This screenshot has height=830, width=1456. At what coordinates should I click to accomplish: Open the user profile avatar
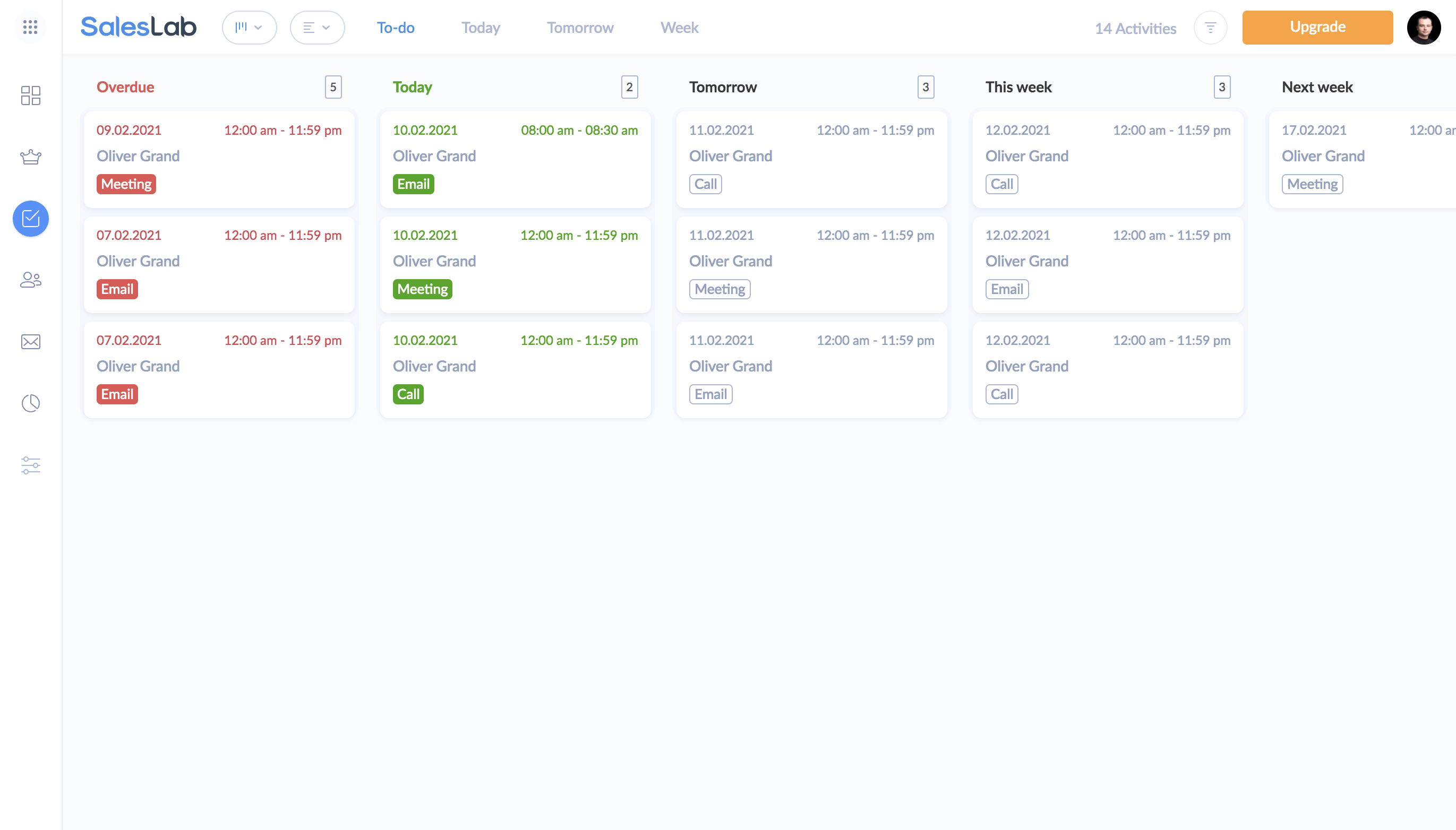(x=1423, y=28)
